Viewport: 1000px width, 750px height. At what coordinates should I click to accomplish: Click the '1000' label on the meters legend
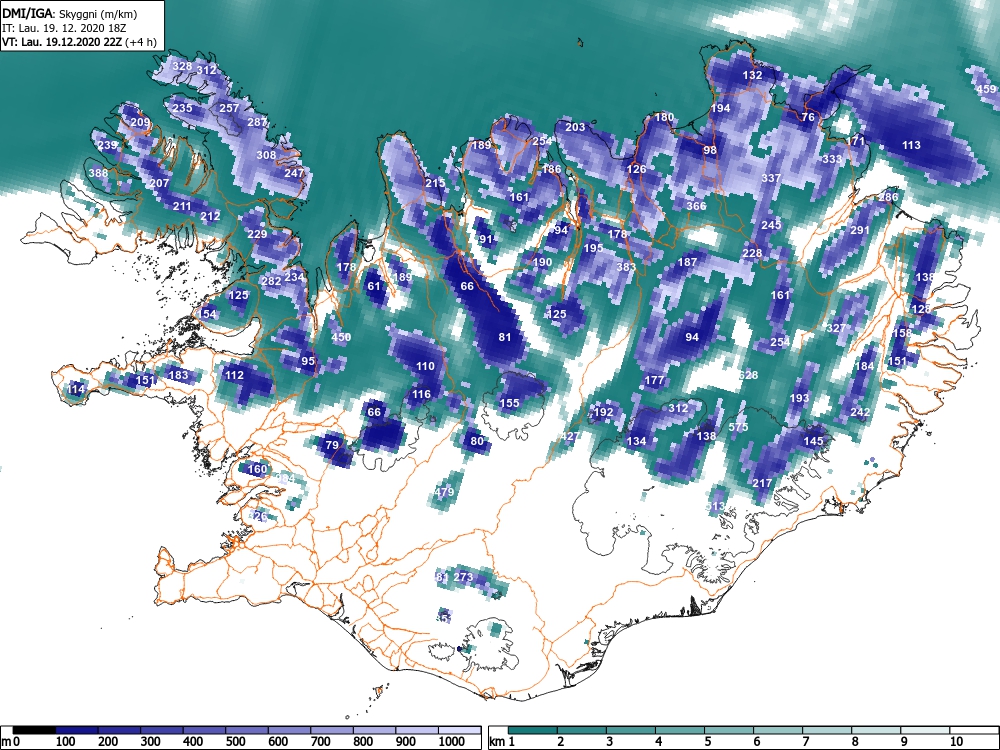pos(452,742)
